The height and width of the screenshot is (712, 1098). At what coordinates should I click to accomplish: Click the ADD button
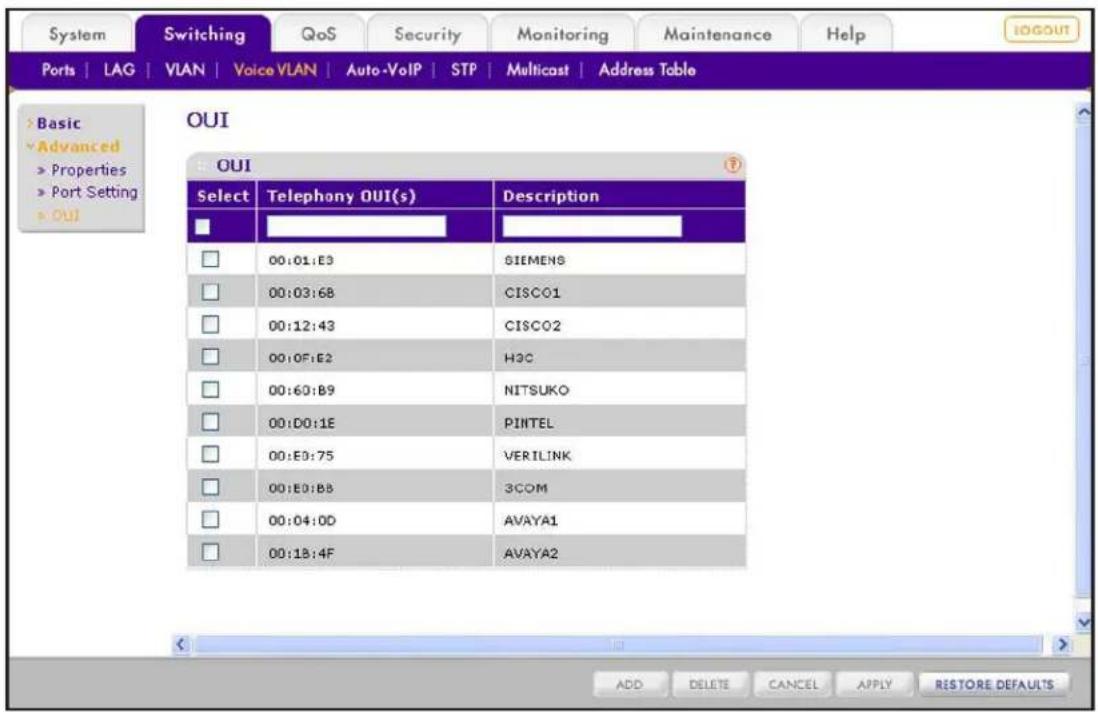tap(629, 685)
